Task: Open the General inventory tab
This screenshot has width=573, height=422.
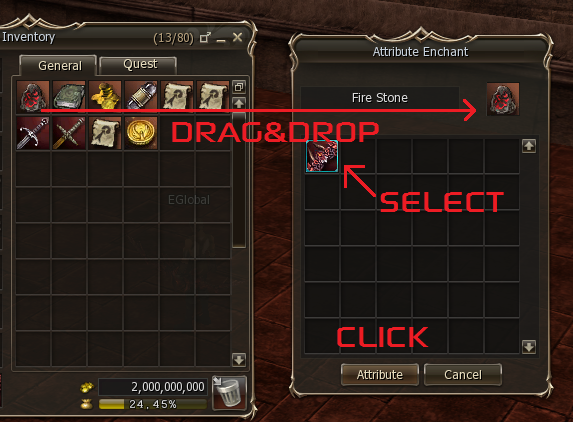Action: click(58, 66)
